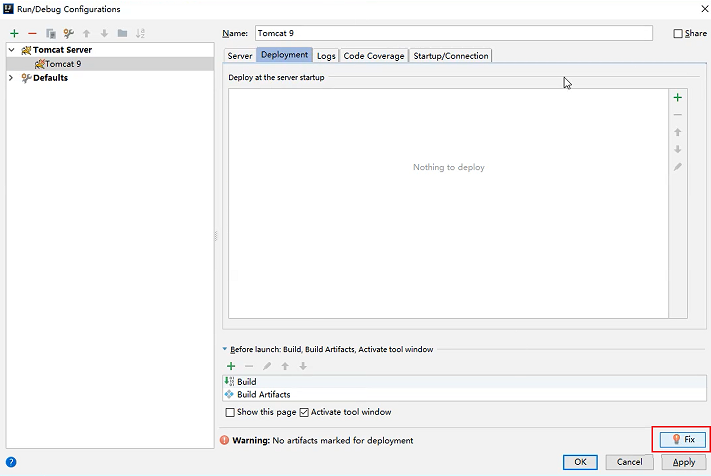The image size is (711, 476).
Task: Select the Deployment tab
Action: [284, 55]
